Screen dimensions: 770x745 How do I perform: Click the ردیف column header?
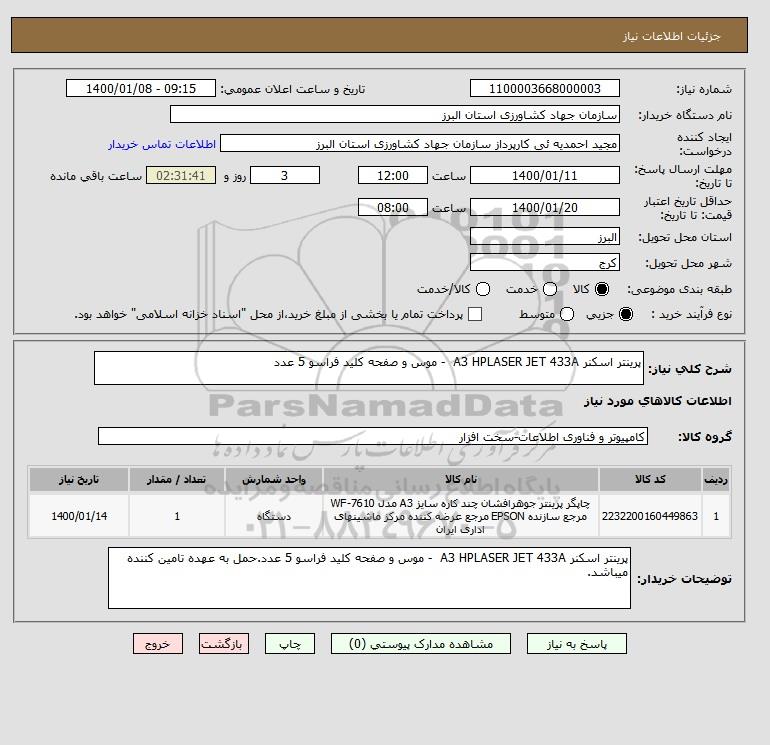pyautogui.click(x=716, y=479)
